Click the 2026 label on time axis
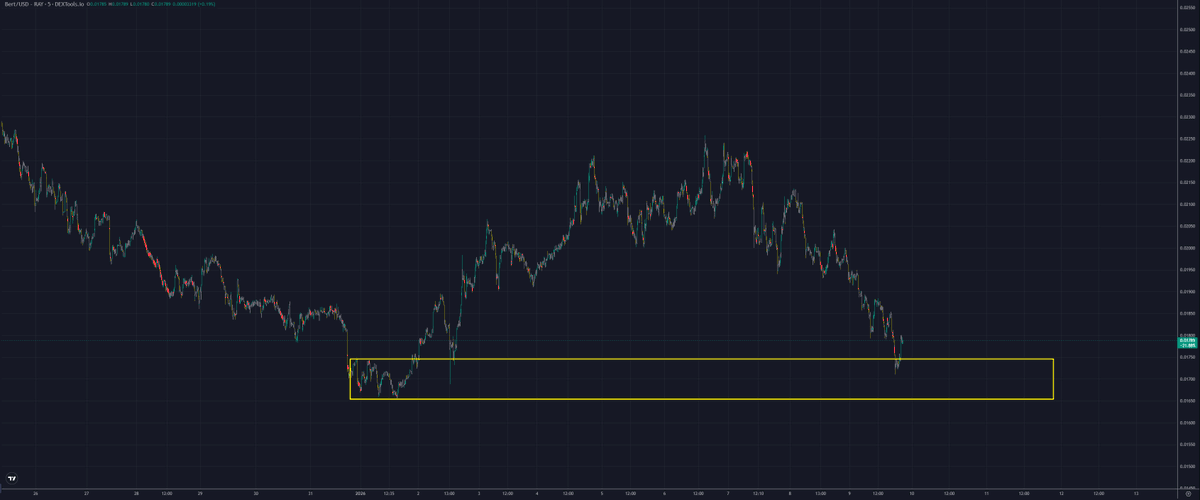The height and width of the screenshot is (500, 1200). [360, 493]
